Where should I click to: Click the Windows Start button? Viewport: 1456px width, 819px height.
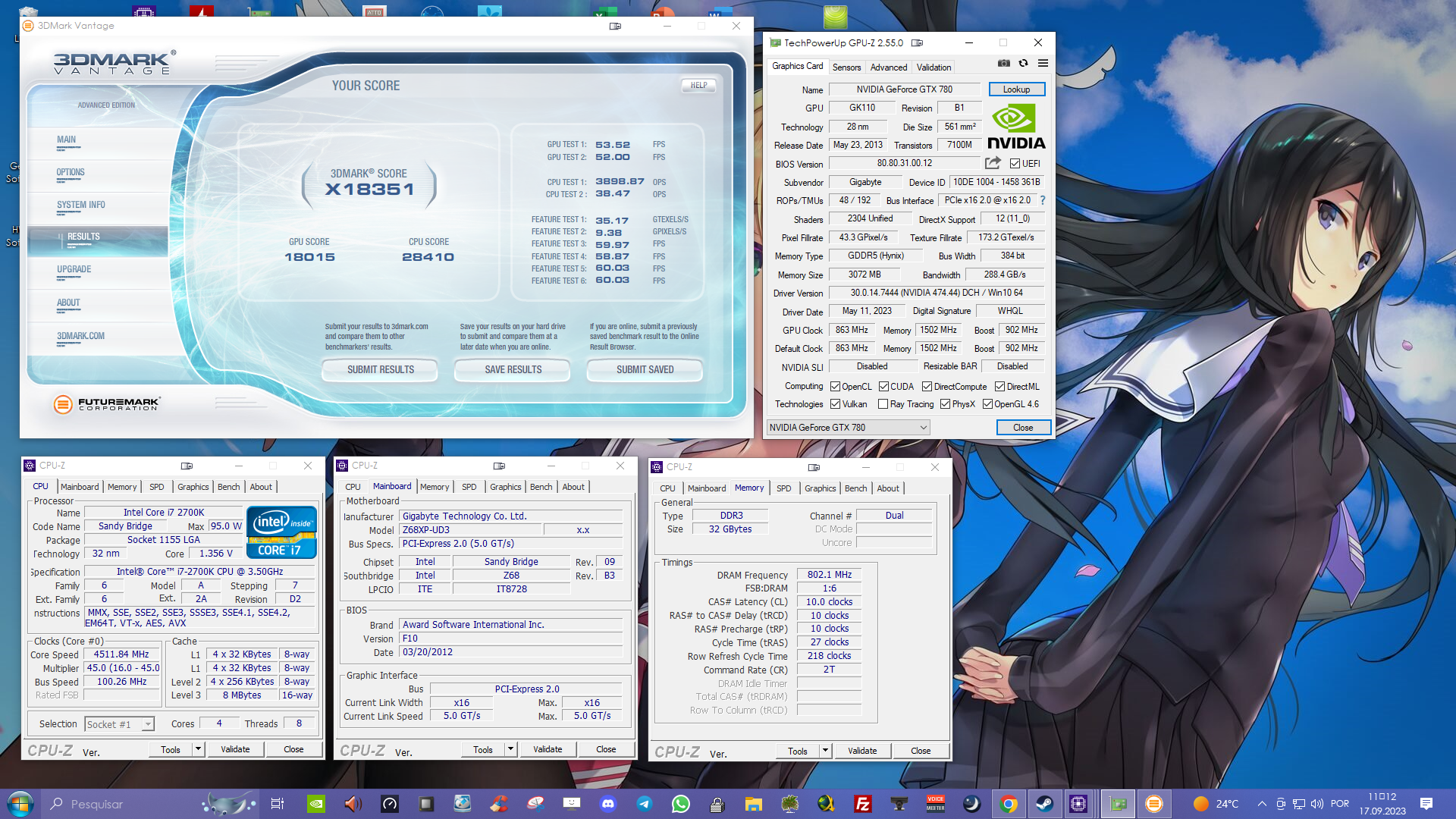click(20, 804)
